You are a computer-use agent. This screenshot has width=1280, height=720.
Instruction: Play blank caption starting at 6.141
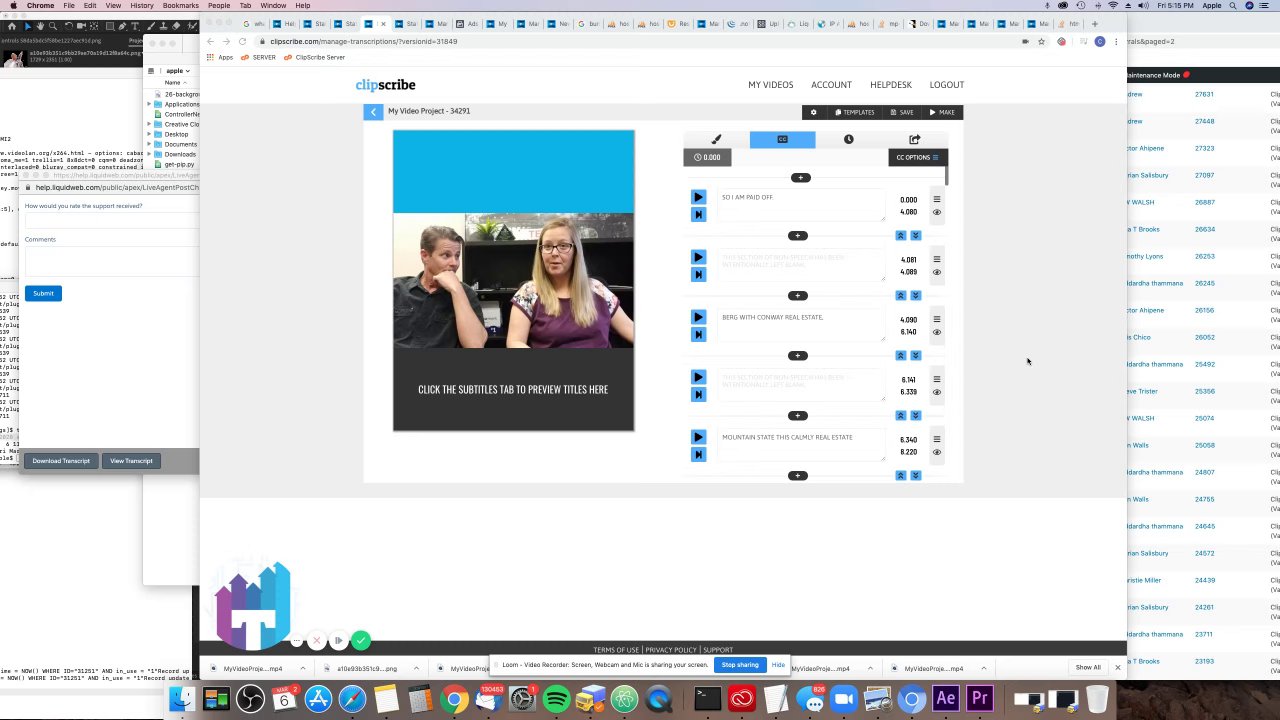coord(698,377)
